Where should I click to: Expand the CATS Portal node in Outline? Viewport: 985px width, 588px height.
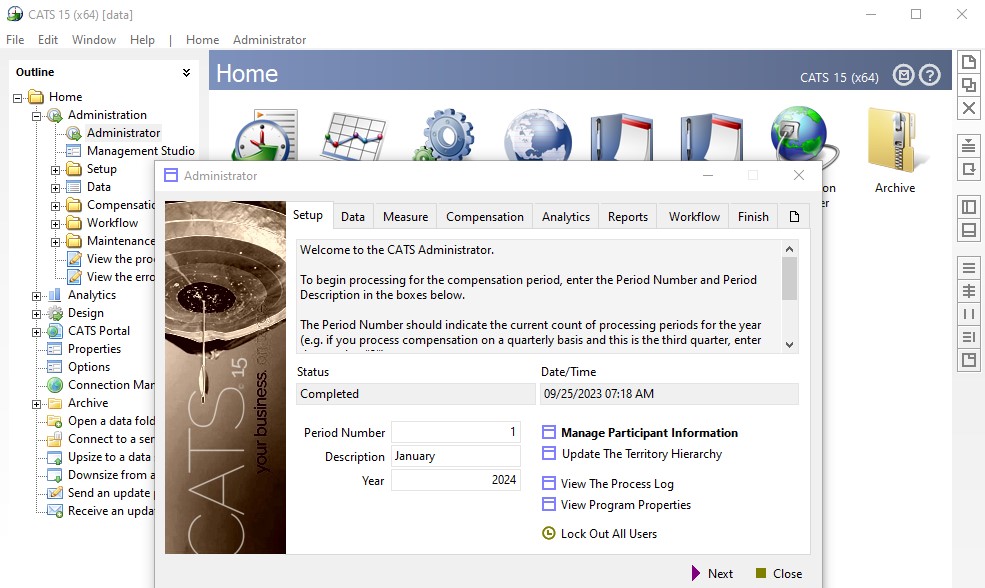click(x=36, y=332)
